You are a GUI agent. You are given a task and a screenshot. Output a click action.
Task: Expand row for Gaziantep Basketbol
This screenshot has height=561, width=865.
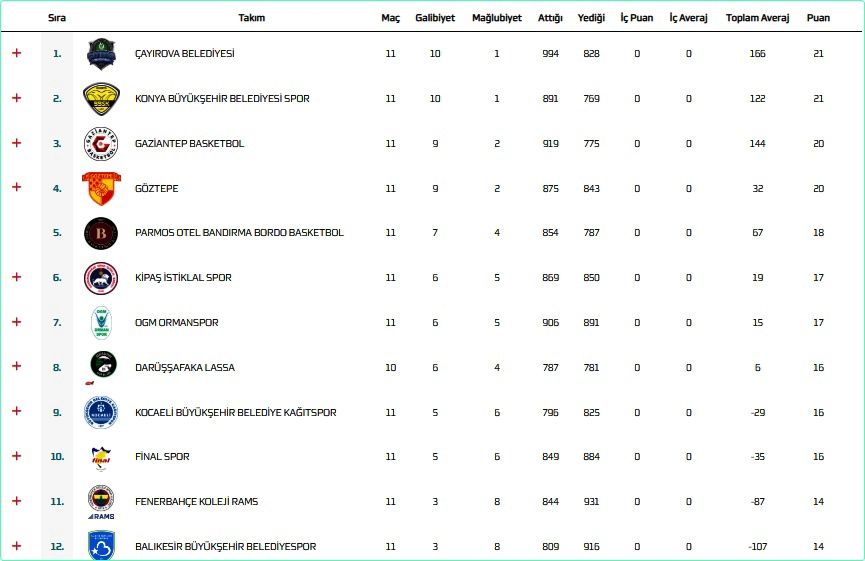(x=16, y=143)
